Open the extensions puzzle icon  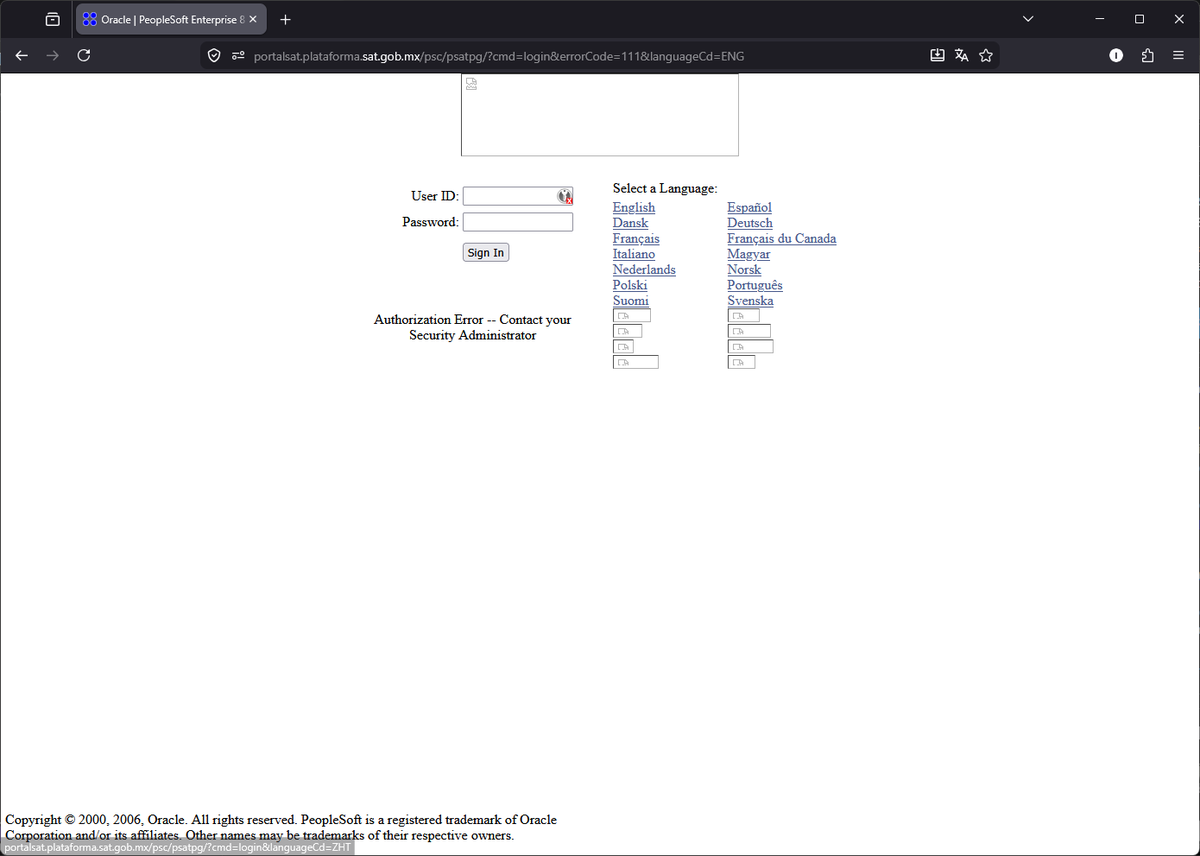(1147, 56)
